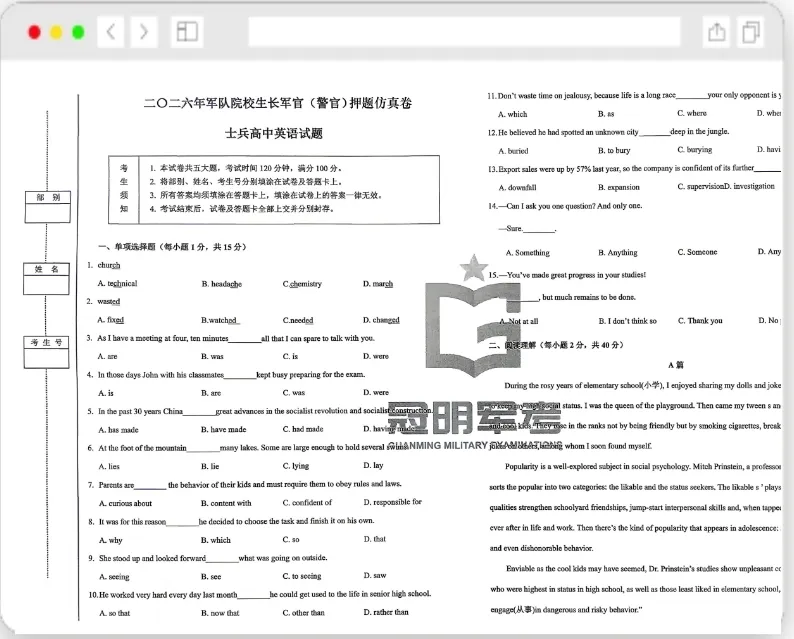Open the duplicate tabs icon
Viewport: 794px width, 639px height.
751,32
